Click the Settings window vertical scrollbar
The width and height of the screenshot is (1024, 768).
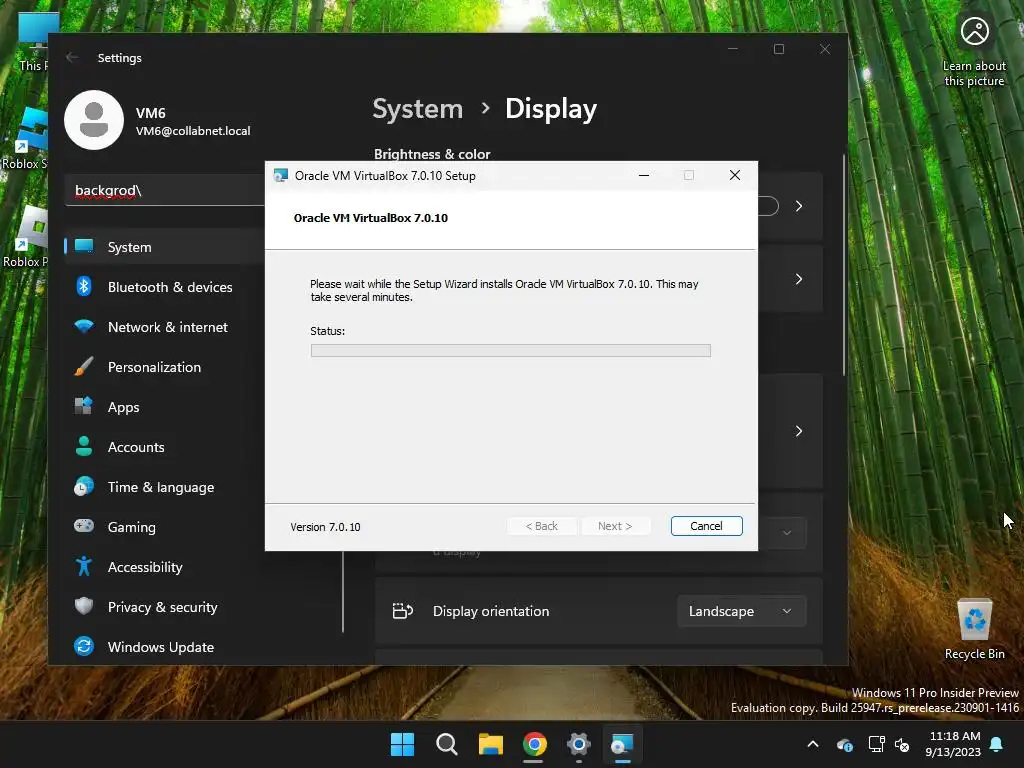[844, 264]
